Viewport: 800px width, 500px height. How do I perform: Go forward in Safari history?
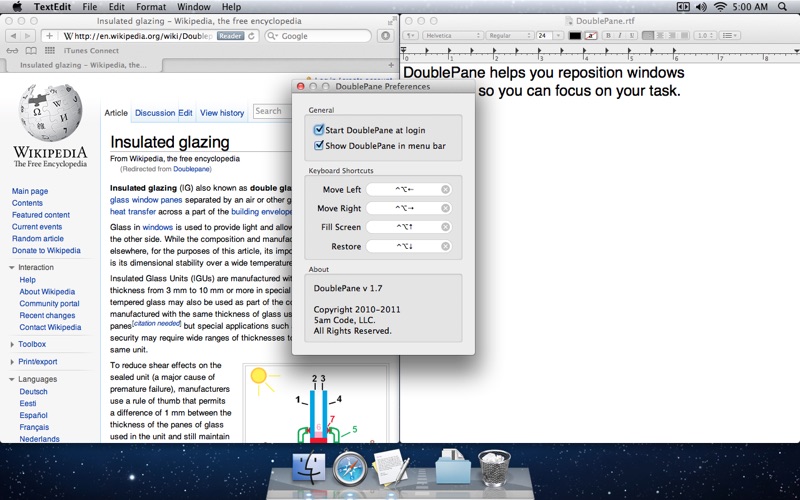[x=28, y=36]
